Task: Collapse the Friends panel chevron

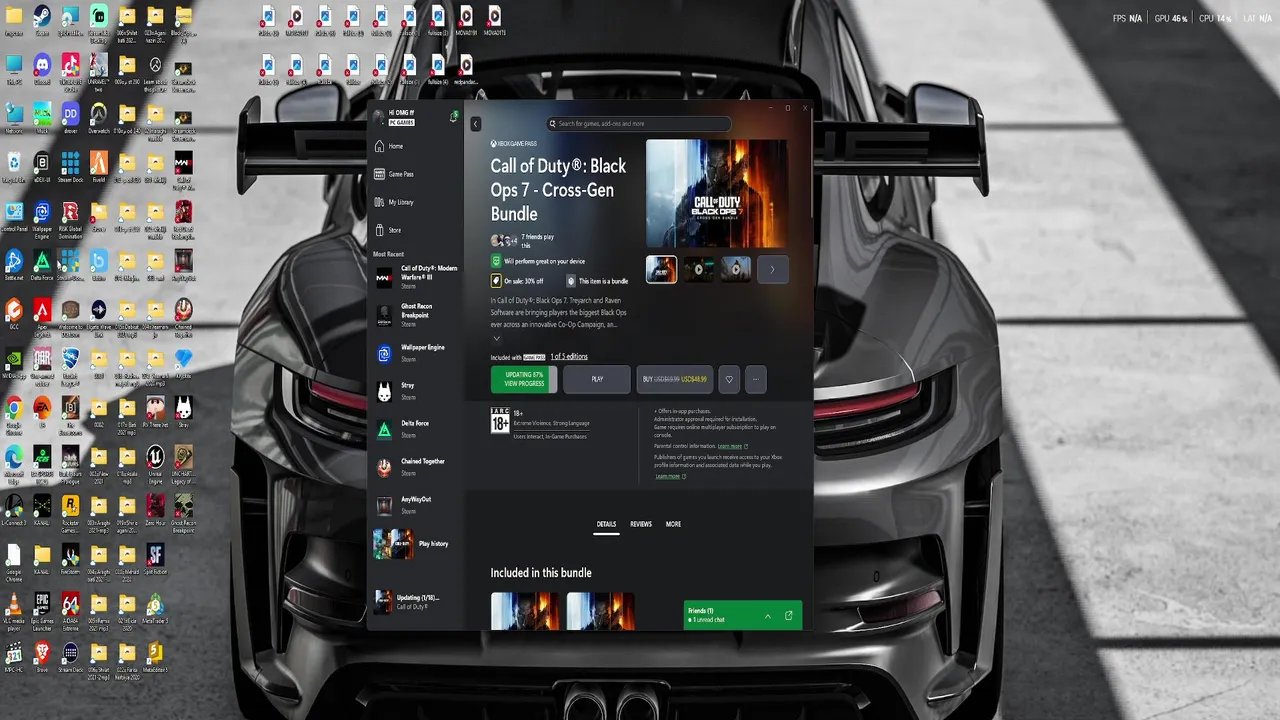Action: (767, 615)
